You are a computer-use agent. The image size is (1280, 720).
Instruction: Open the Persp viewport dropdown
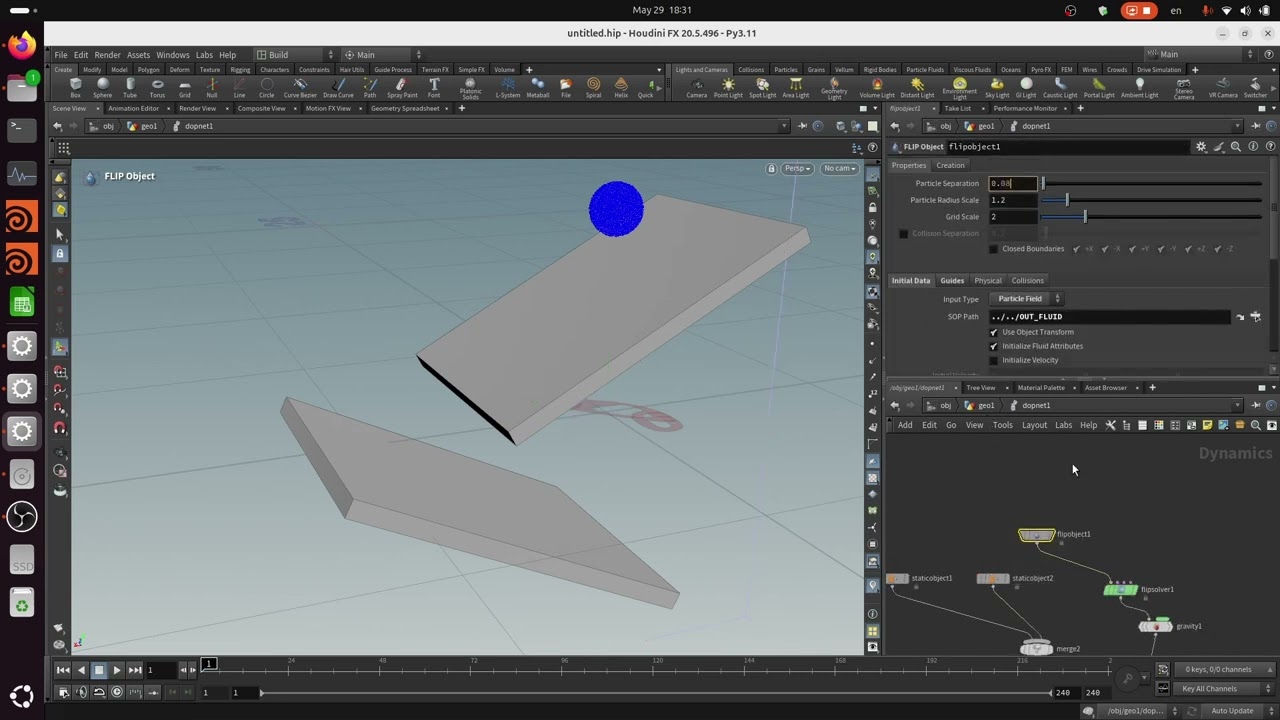coord(797,168)
